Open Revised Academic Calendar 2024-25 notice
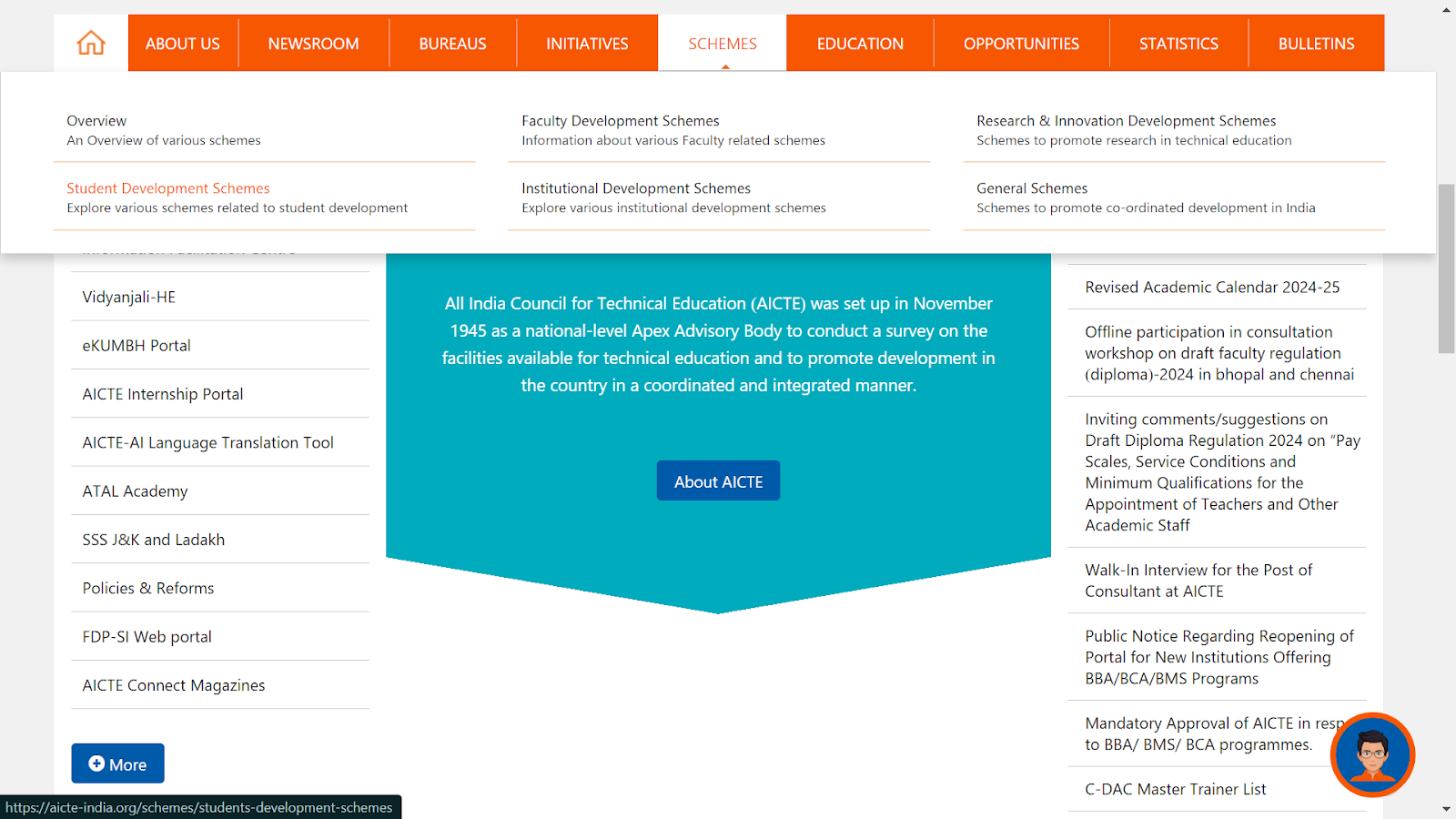The image size is (1456, 819). 1212,288
